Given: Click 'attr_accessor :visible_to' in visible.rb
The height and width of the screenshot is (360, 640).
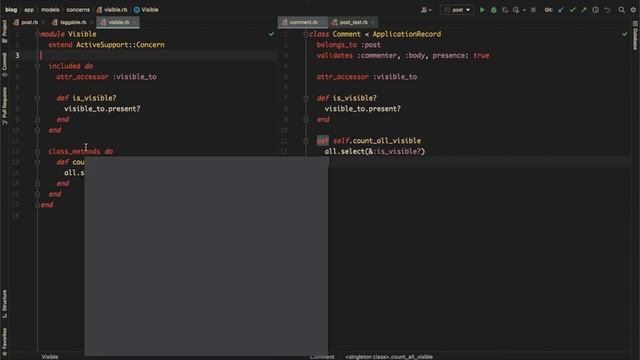Looking at the screenshot, I should pyautogui.click(x=107, y=77).
